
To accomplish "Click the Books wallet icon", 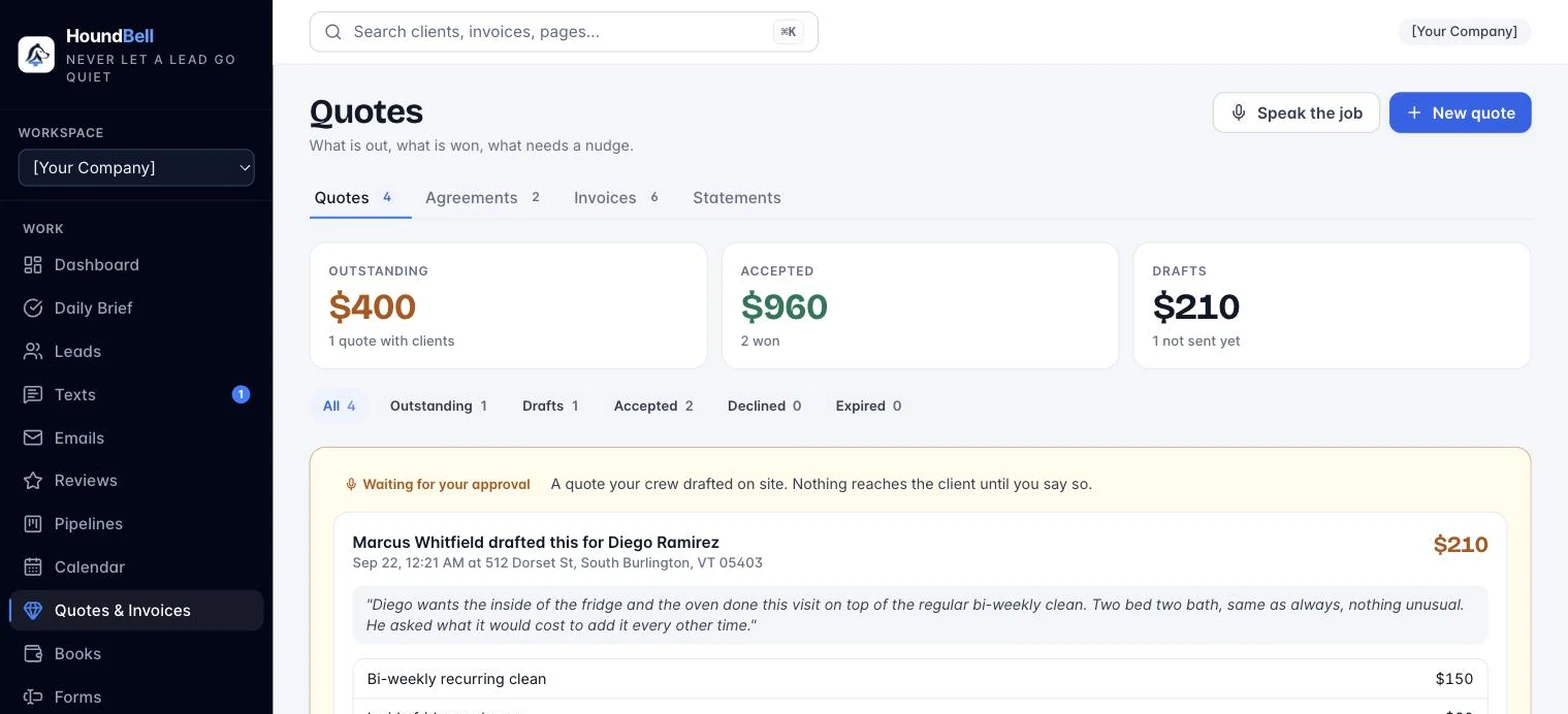I will (x=33, y=654).
